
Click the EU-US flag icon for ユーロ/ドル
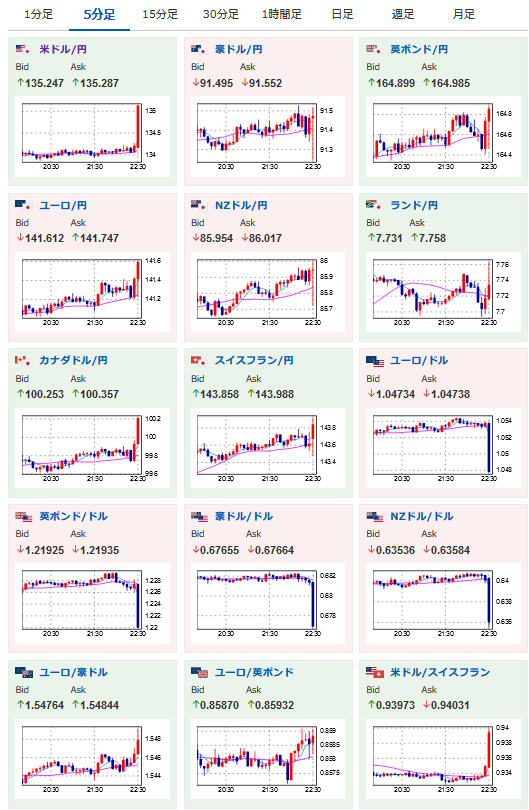click(375, 361)
